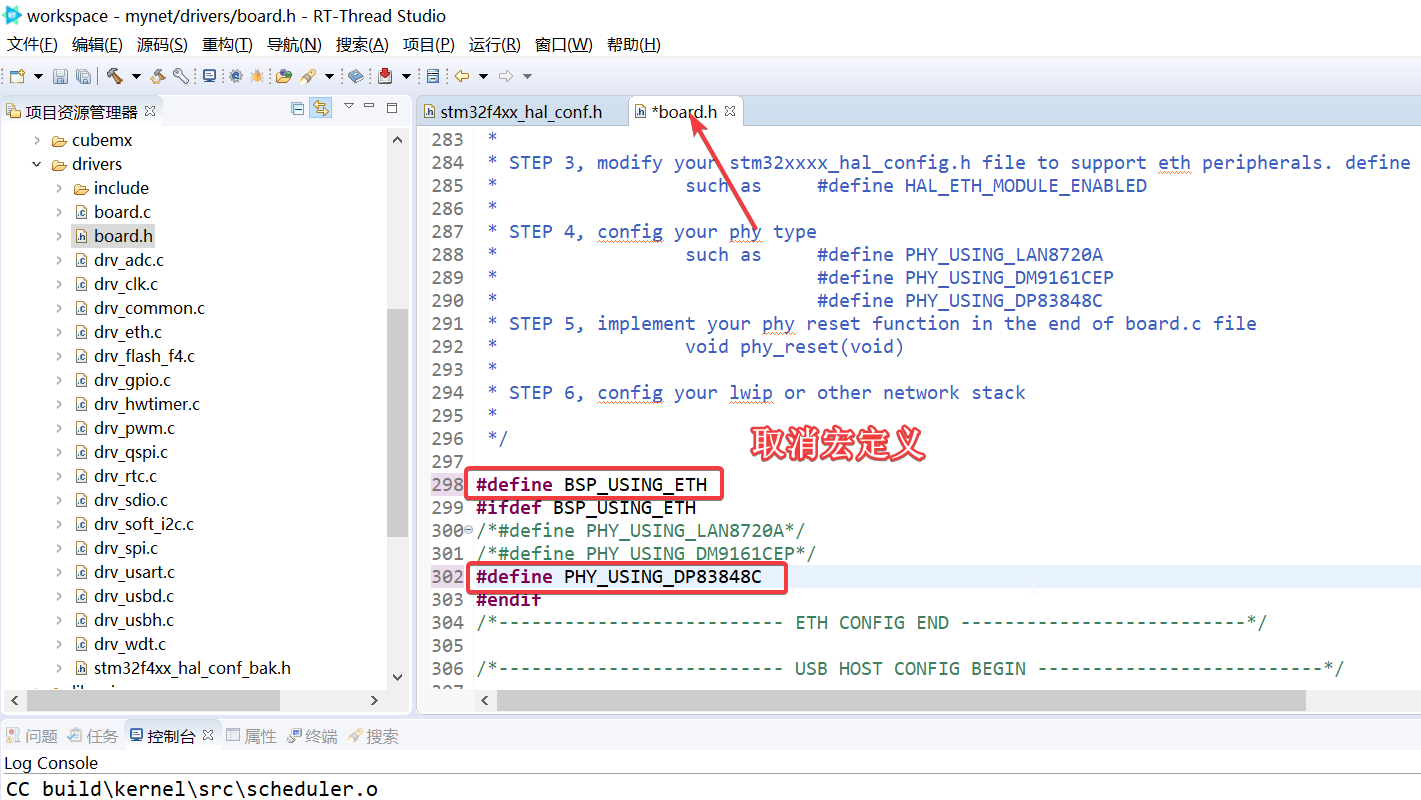The height and width of the screenshot is (800, 1421).
Task: Expand the include folder under drivers
Action: click(60, 187)
